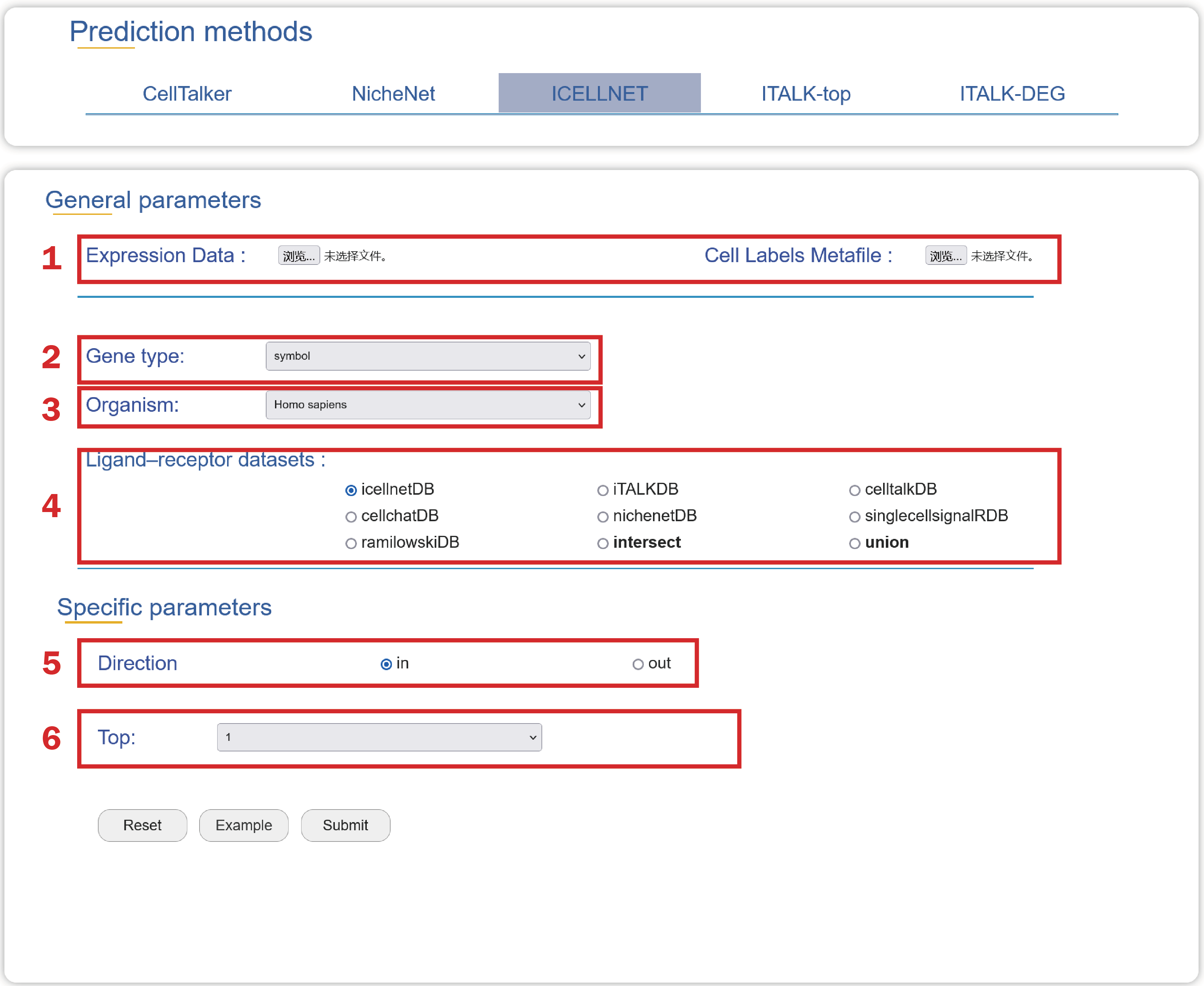Open the Organism dropdown

(428, 405)
